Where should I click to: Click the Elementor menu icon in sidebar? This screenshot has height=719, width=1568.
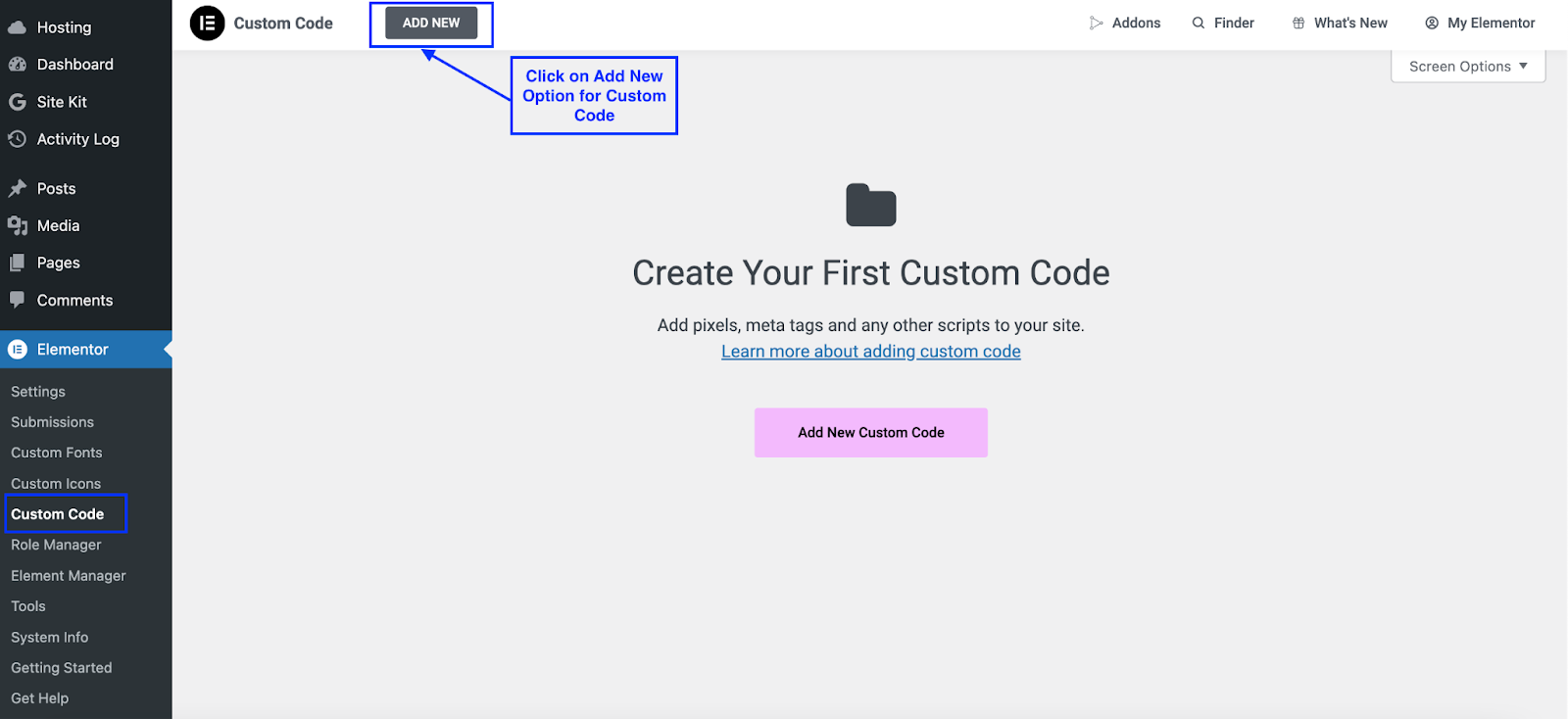[x=17, y=349]
